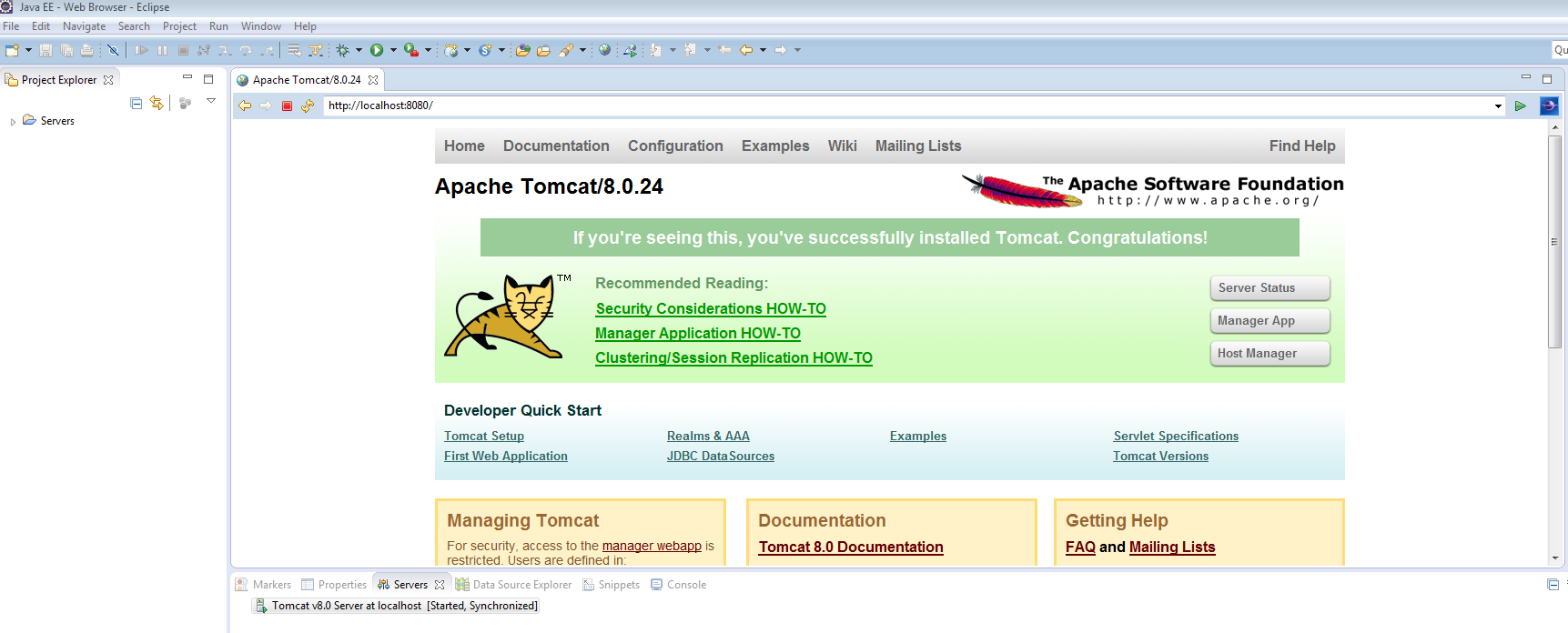Click the green Go arrow next to the URL
Viewport: 1568px width, 633px height.
1520,105
